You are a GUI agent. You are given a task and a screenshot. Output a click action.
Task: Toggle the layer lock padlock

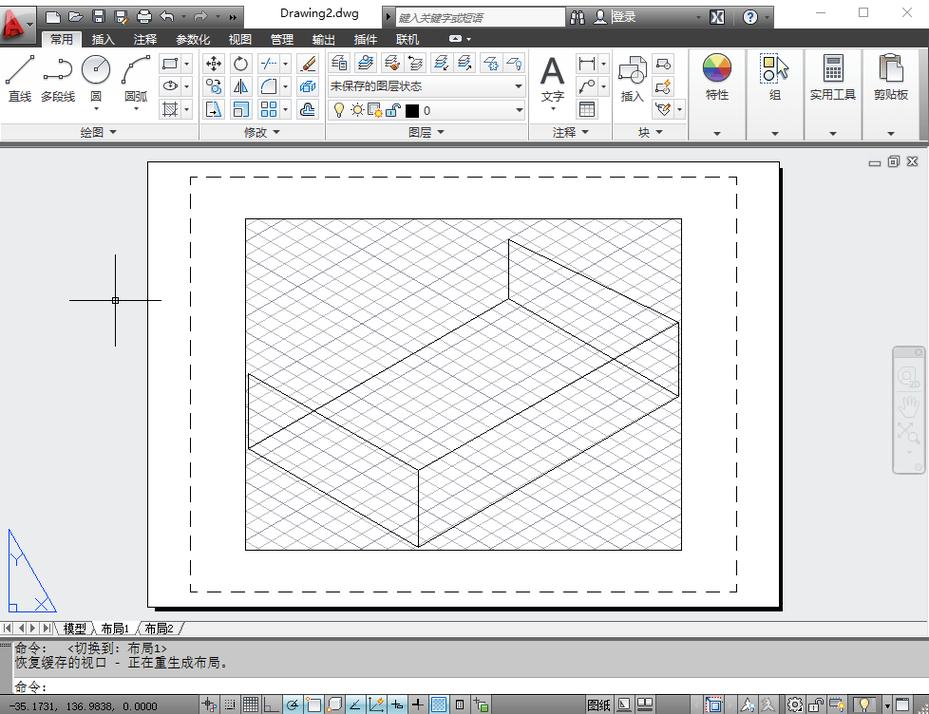click(393, 110)
